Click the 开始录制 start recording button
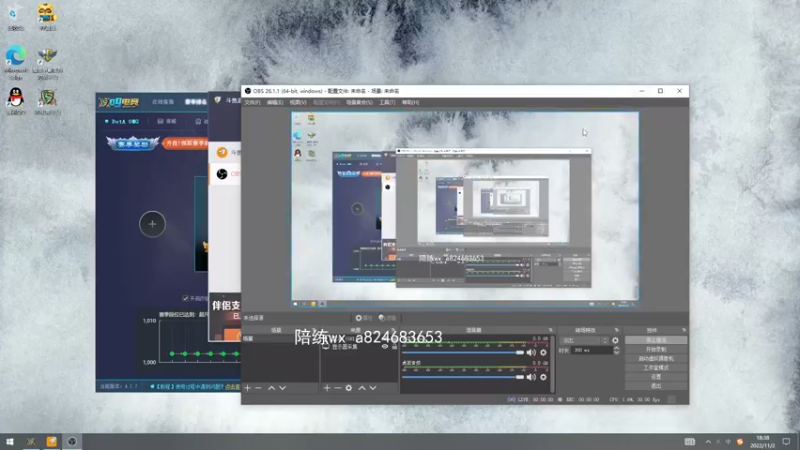This screenshot has width=800, height=450. pyautogui.click(x=656, y=349)
